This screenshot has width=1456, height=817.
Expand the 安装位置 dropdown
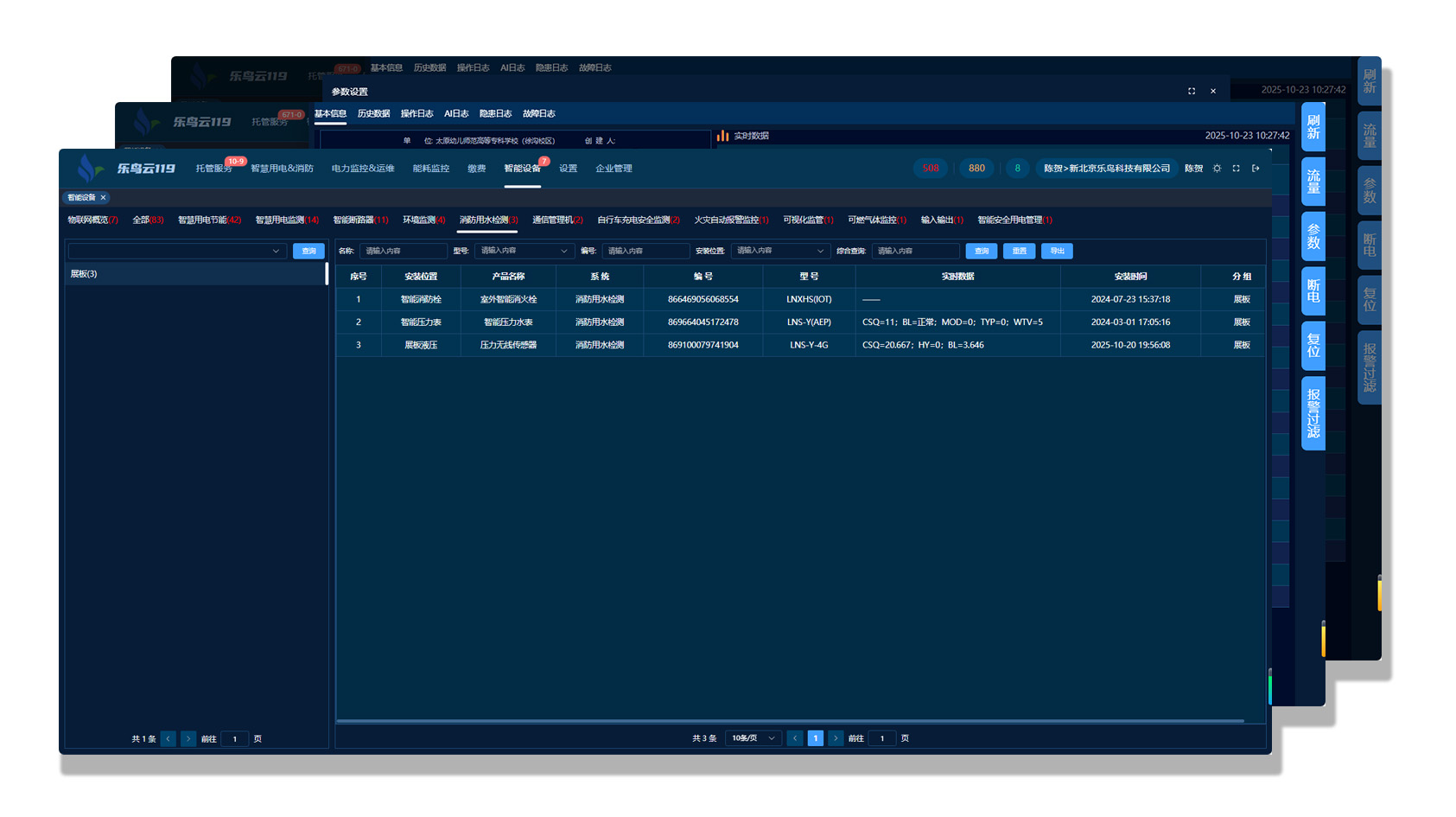pos(779,251)
